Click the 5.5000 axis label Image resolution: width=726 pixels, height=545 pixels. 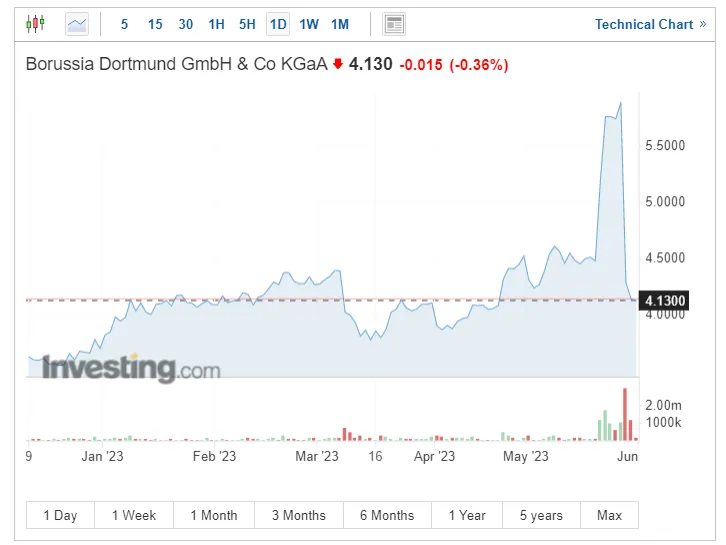click(665, 145)
